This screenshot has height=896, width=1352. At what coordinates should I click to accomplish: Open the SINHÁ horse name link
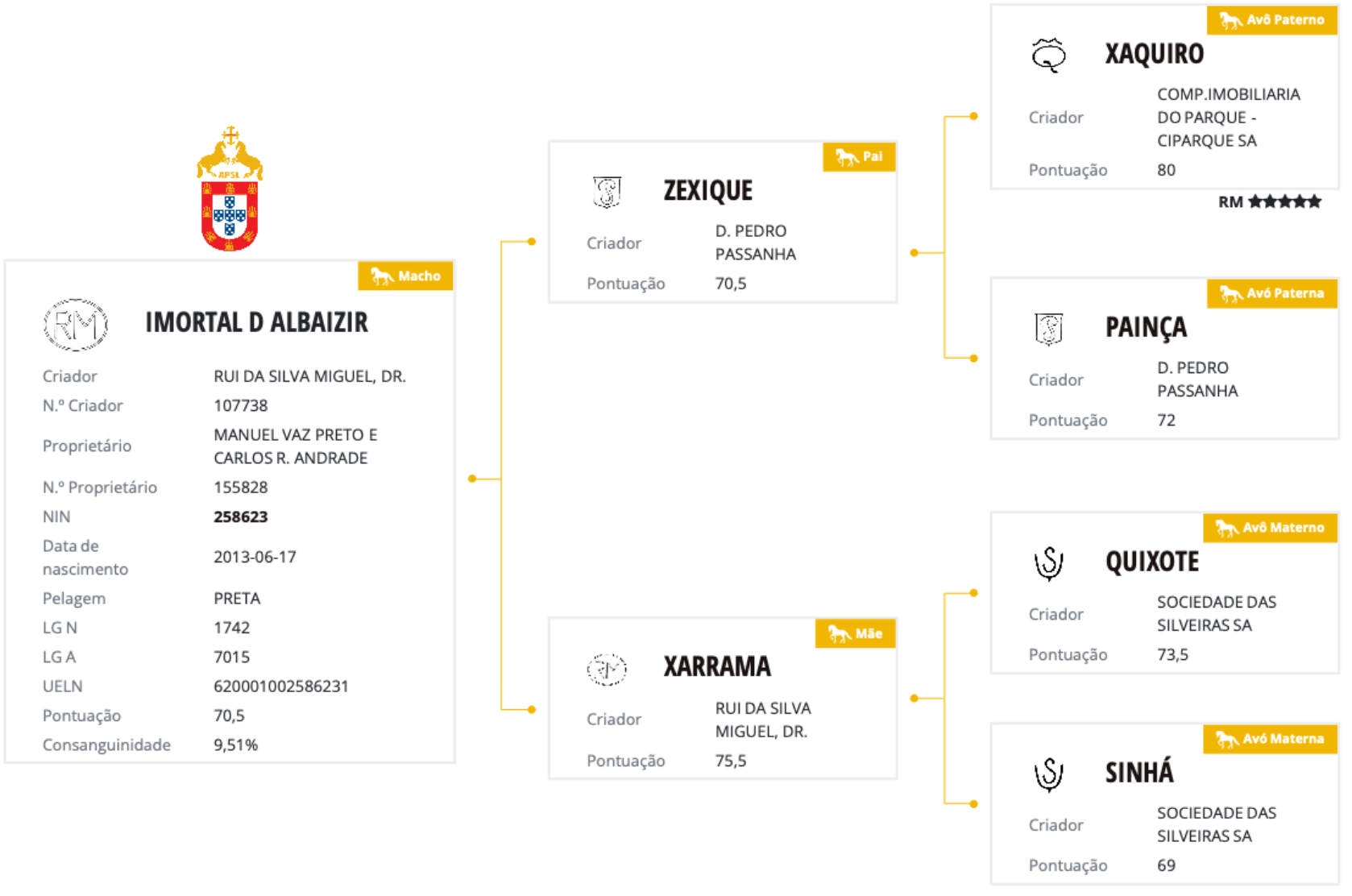[x=1139, y=774]
